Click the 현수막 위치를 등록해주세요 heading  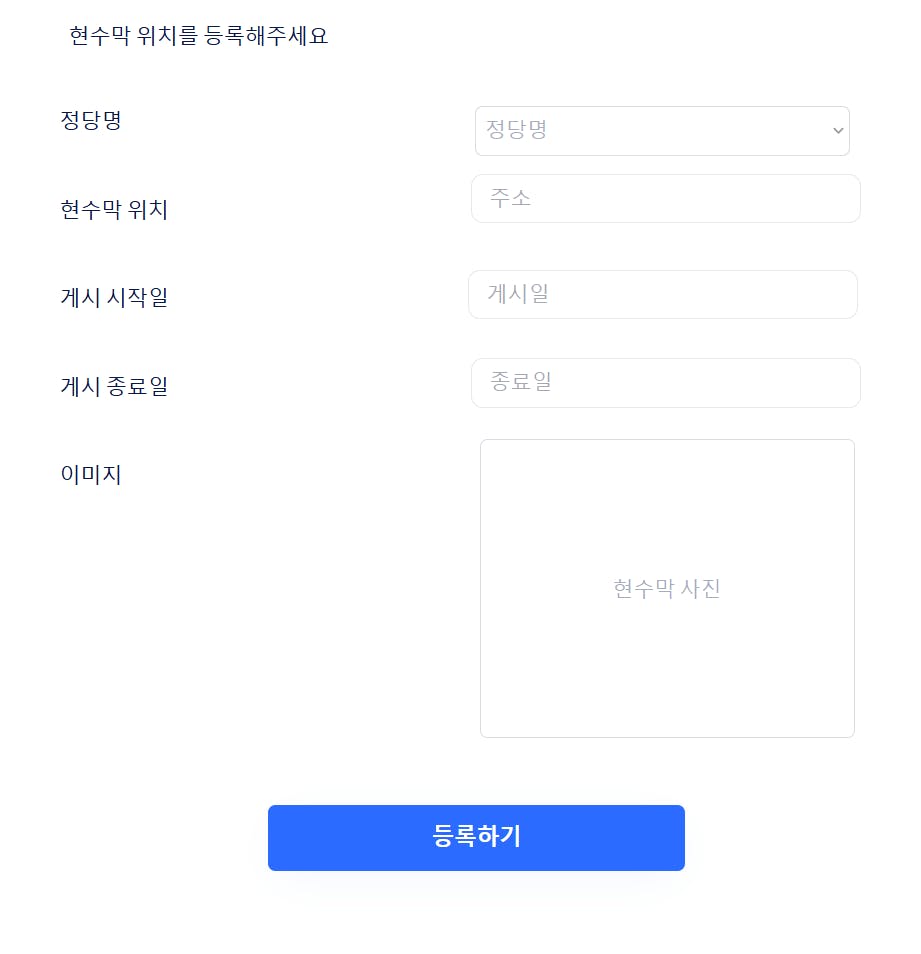(197, 36)
